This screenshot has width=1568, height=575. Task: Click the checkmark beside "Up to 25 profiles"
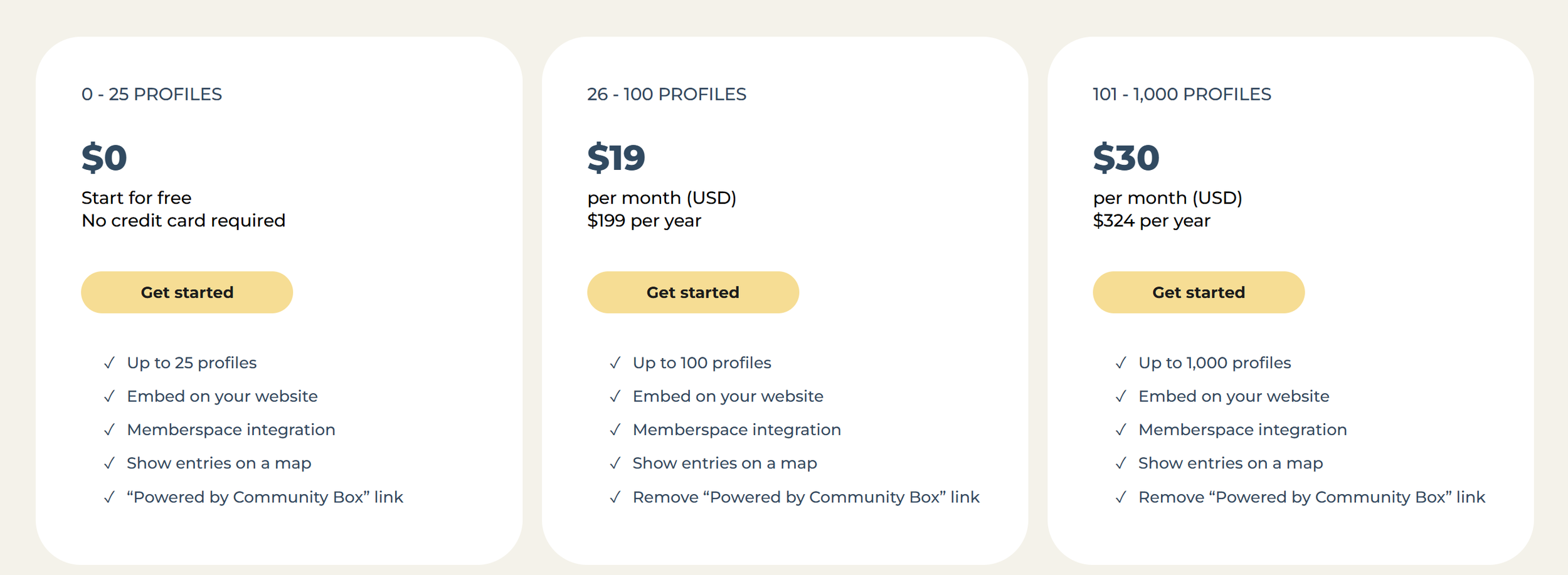tap(110, 363)
